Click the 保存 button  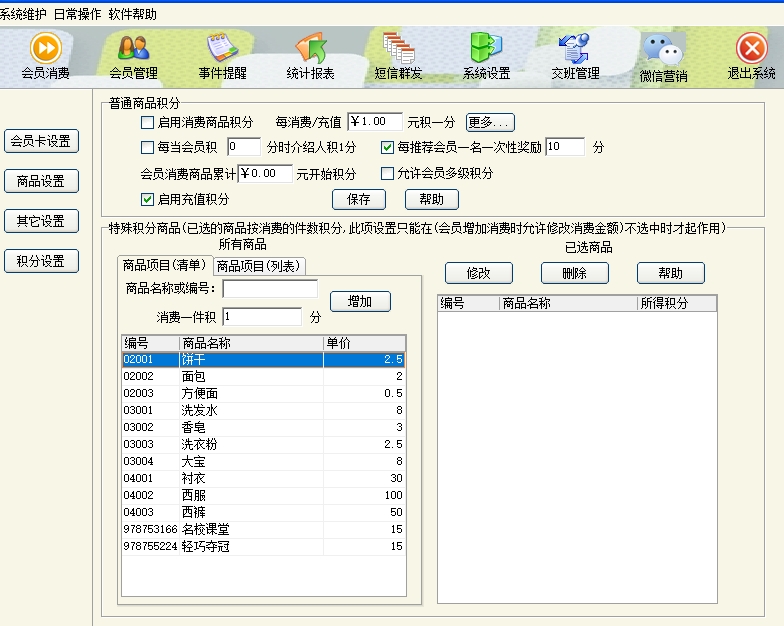tap(358, 199)
